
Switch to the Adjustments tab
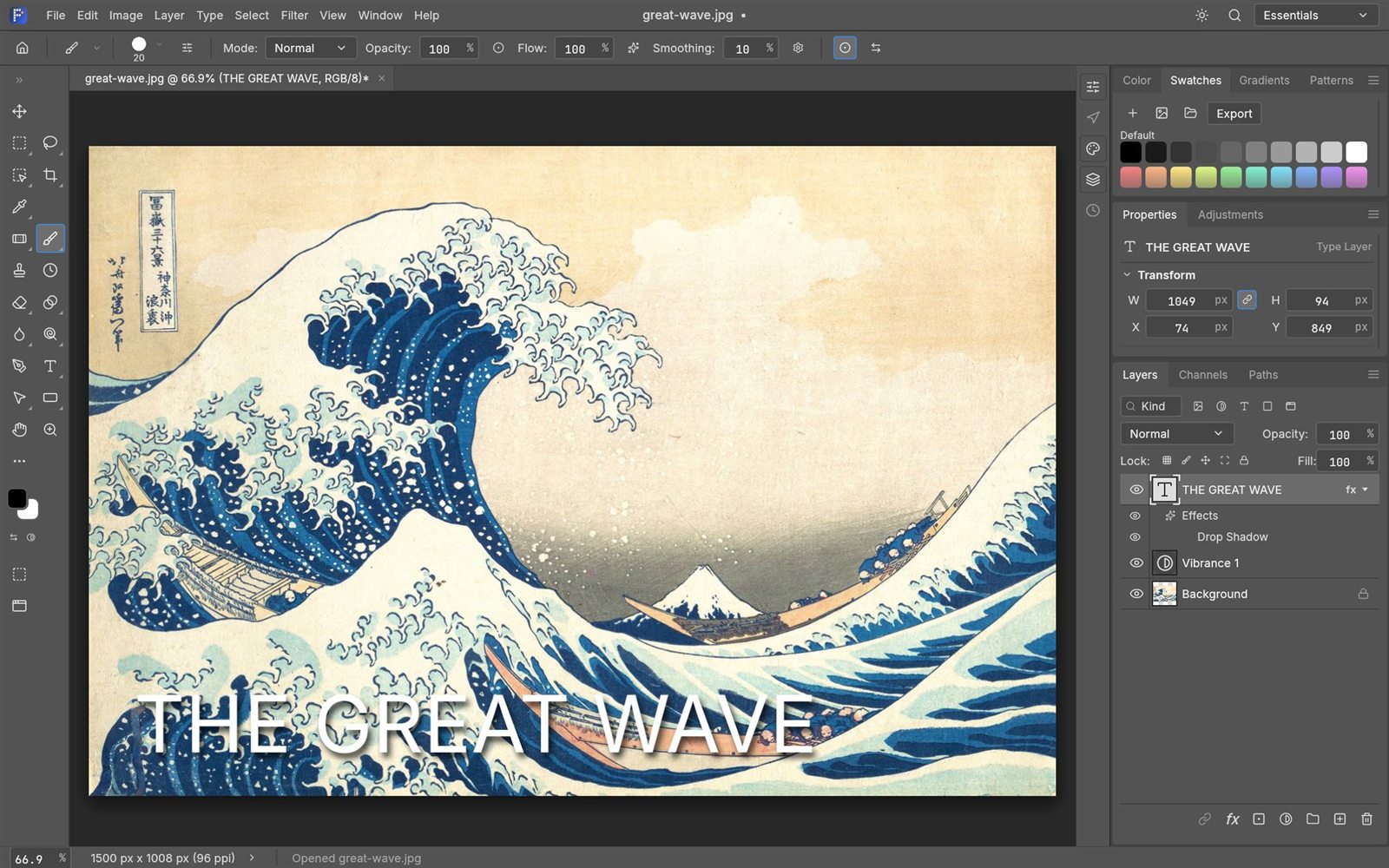pyautogui.click(x=1230, y=214)
